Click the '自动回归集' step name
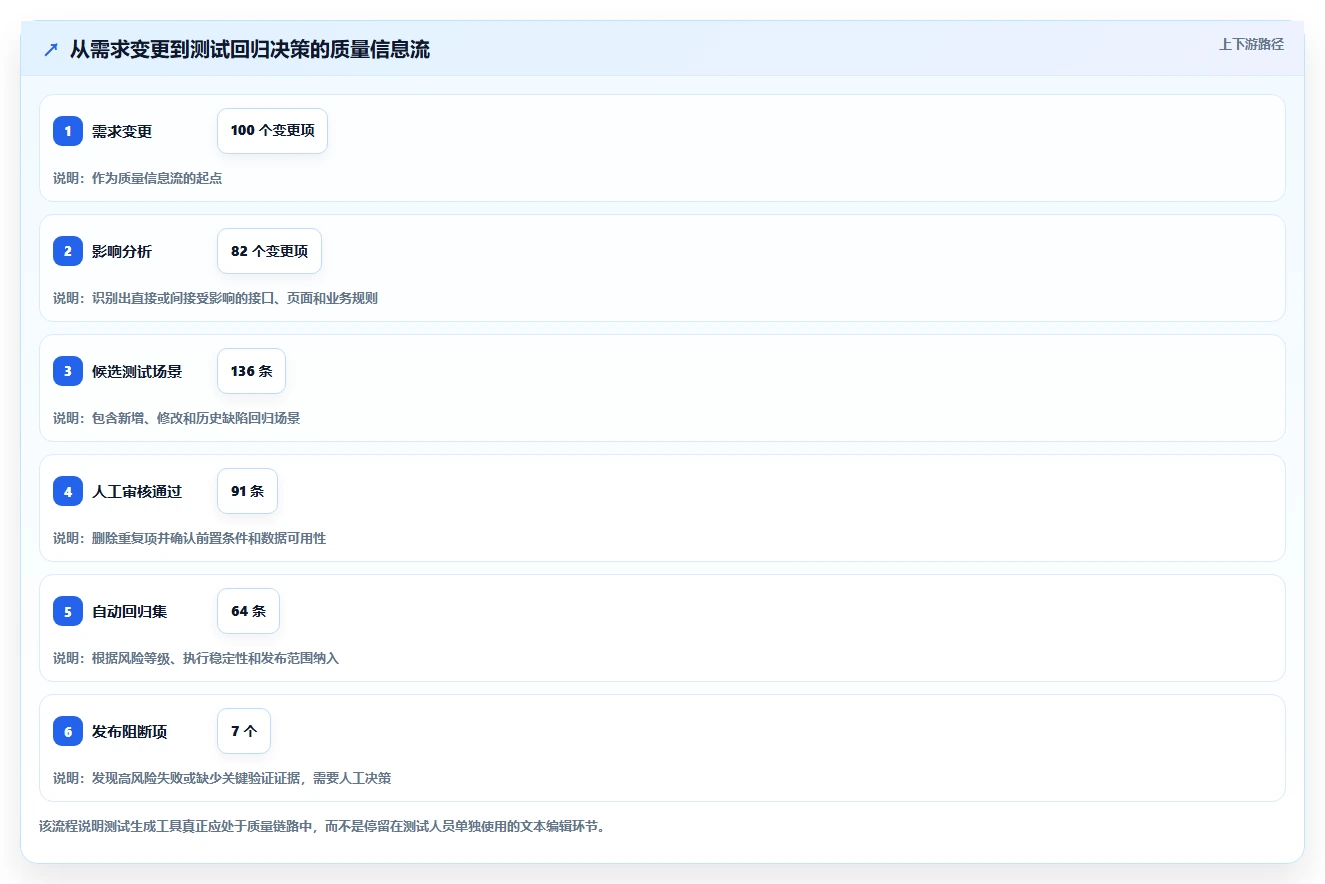 tap(130, 611)
